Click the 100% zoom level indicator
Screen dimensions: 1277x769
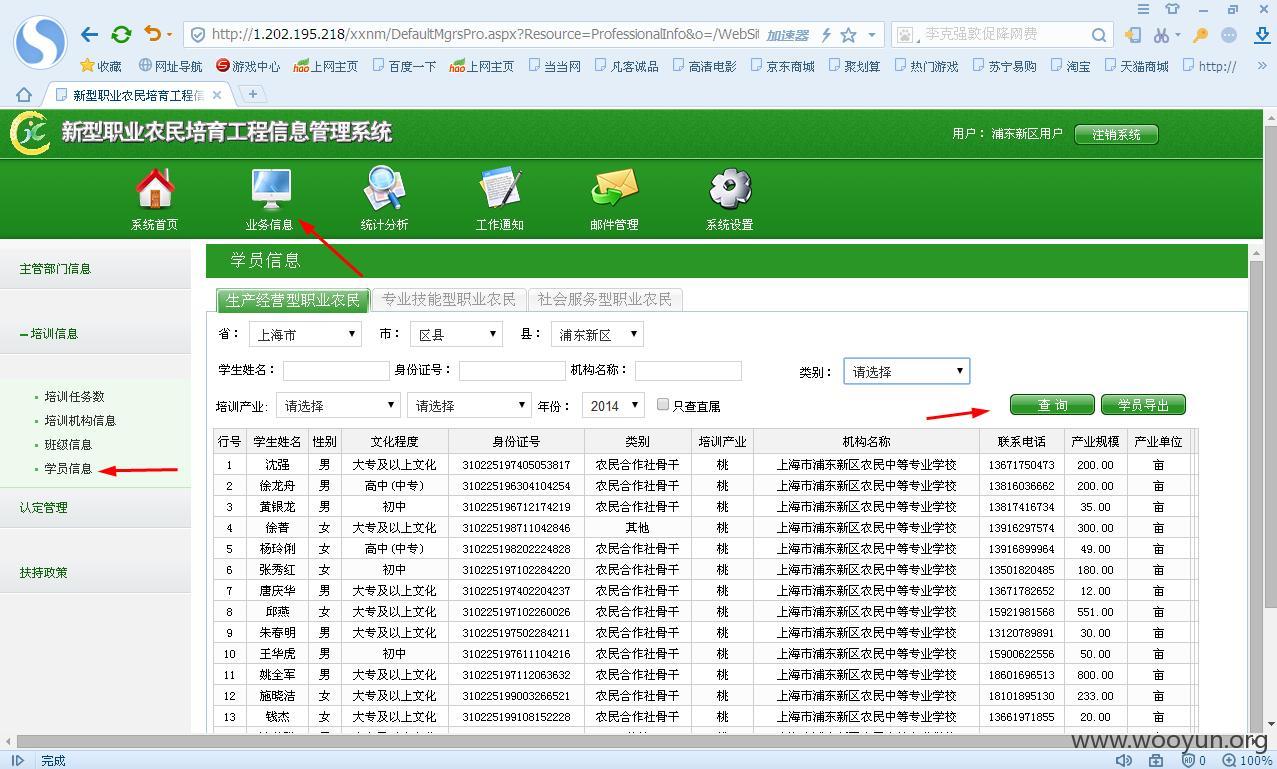tap(1255, 760)
